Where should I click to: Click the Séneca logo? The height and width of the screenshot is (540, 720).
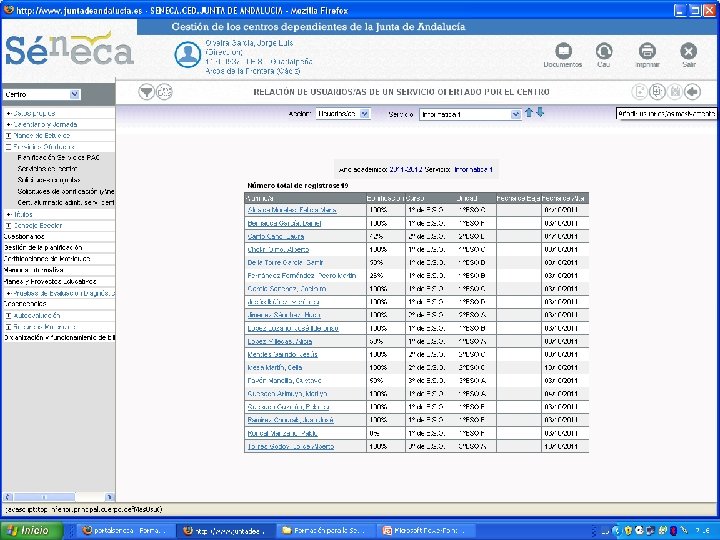pyautogui.click(x=69, y=50)
